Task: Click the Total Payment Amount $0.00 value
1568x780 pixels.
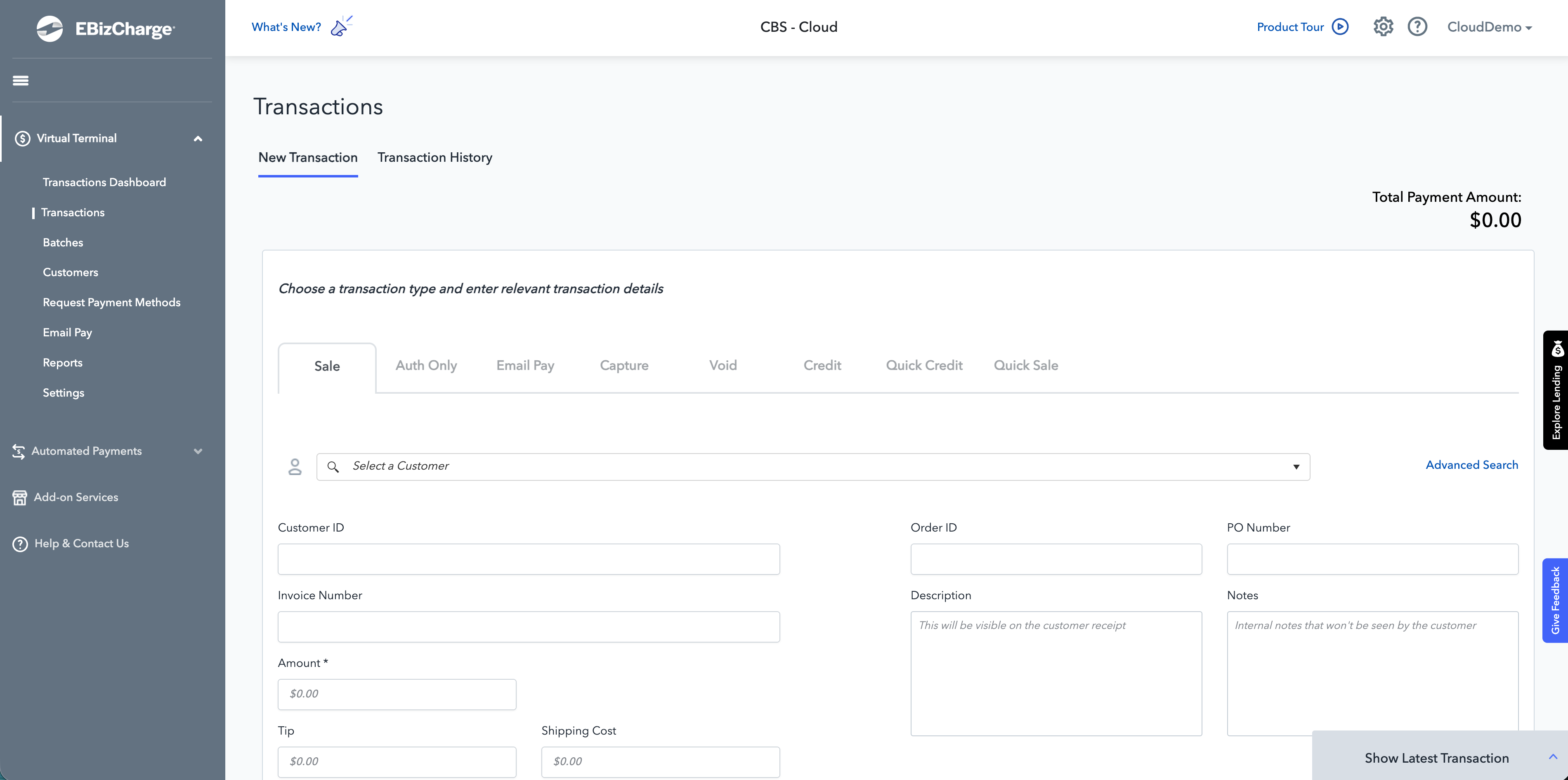Action: tap(1495, 220)
